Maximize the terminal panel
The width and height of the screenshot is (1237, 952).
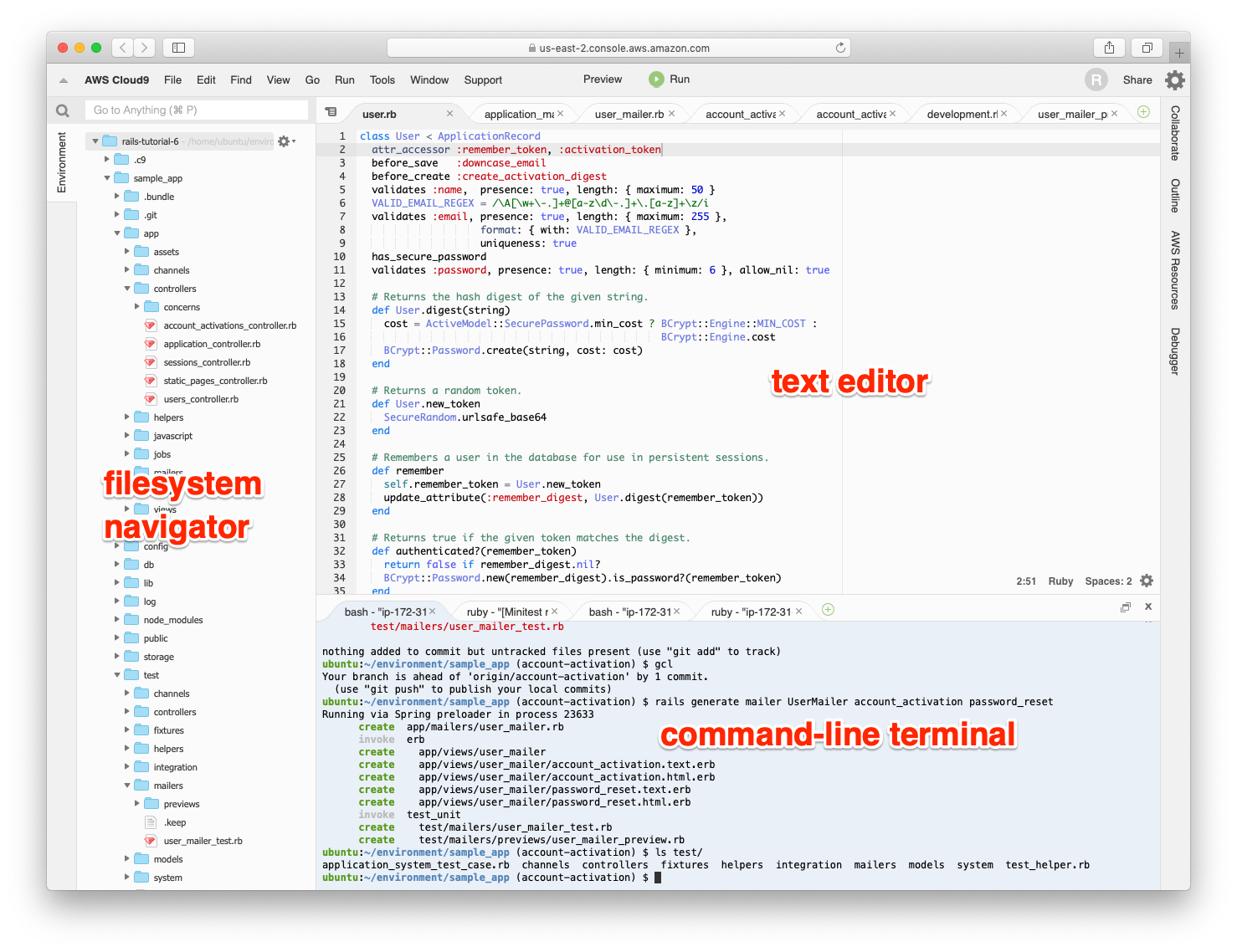(x=1126, y=607)
